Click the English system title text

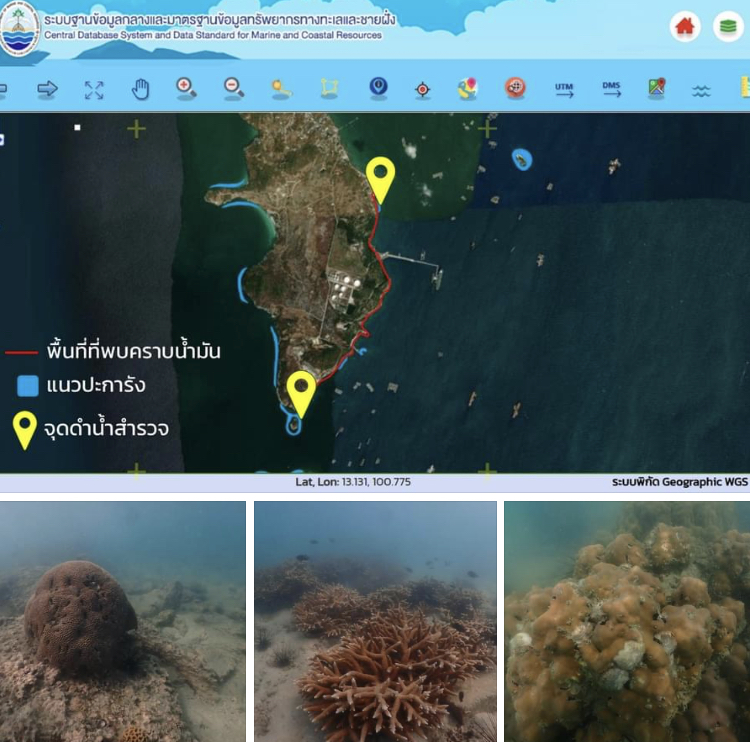point(213,35)
